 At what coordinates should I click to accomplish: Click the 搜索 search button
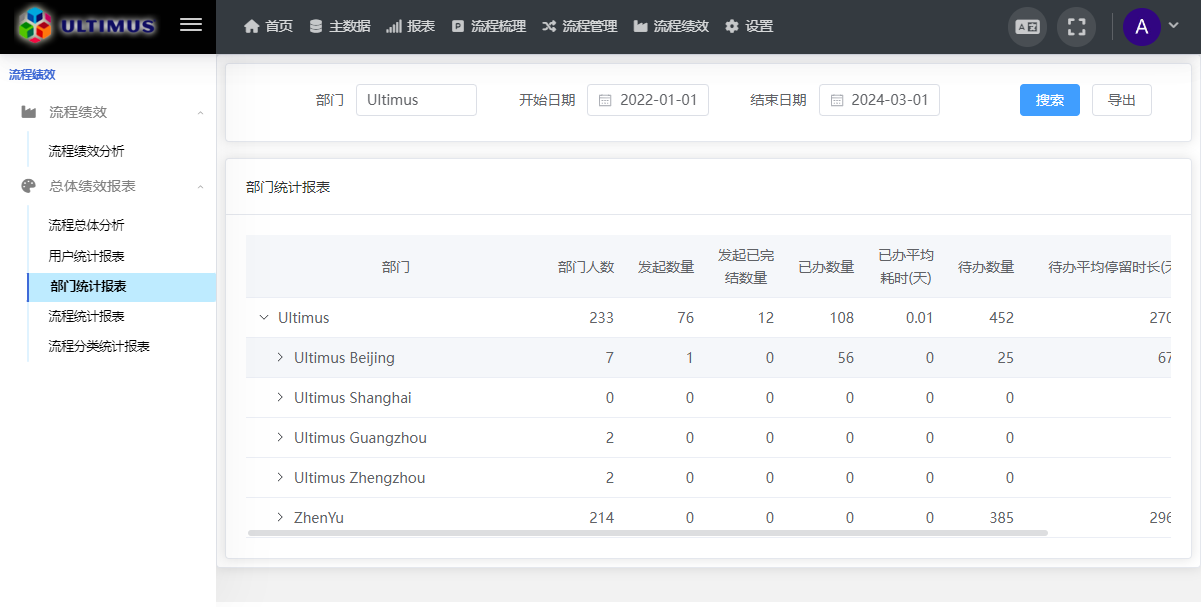[1050, 100]
